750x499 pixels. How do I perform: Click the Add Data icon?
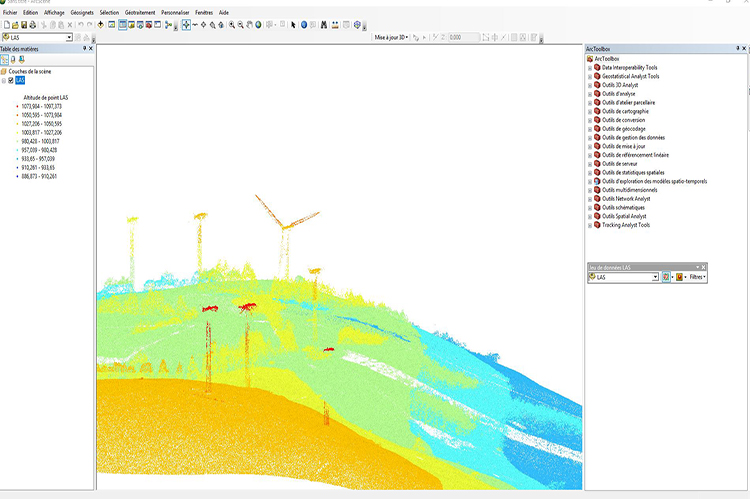[100, 24]
